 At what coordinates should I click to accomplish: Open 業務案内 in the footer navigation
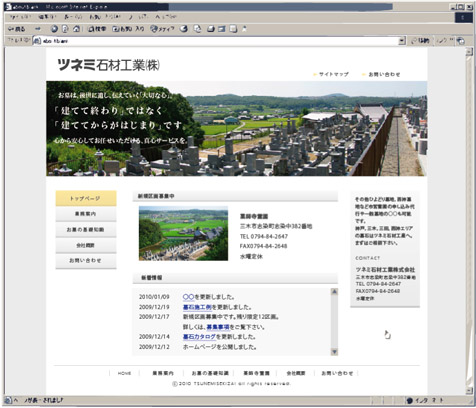pyautogui.click(x=163, y=373)
